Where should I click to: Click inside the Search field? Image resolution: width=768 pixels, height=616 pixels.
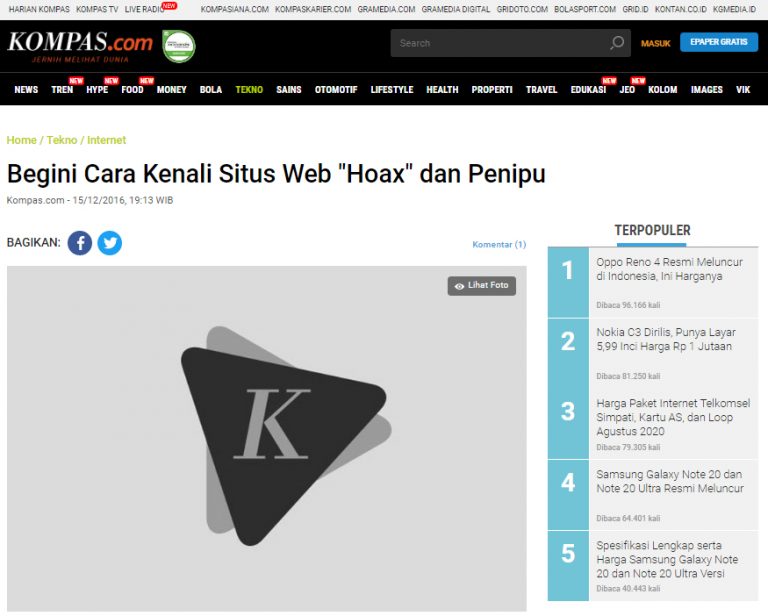click(x=500, y=43)
